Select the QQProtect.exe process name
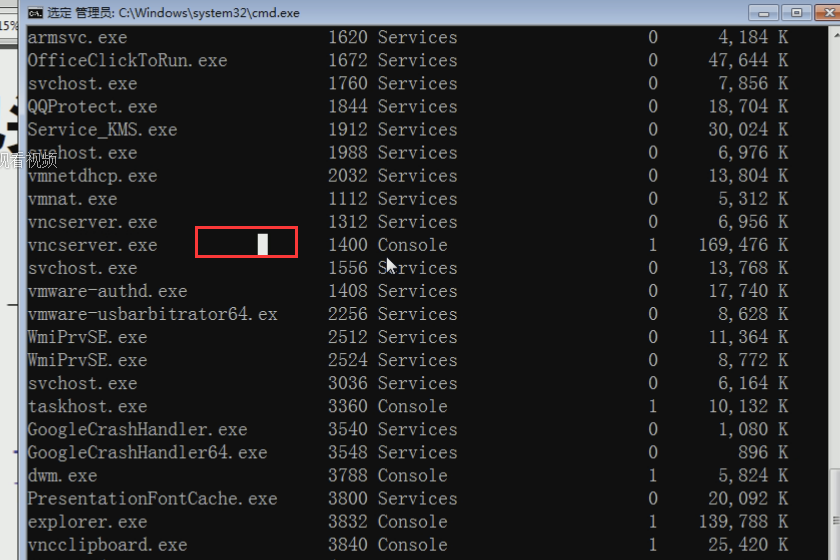The height and width of the screenshot is (560, 840). (x=93, y=107)
